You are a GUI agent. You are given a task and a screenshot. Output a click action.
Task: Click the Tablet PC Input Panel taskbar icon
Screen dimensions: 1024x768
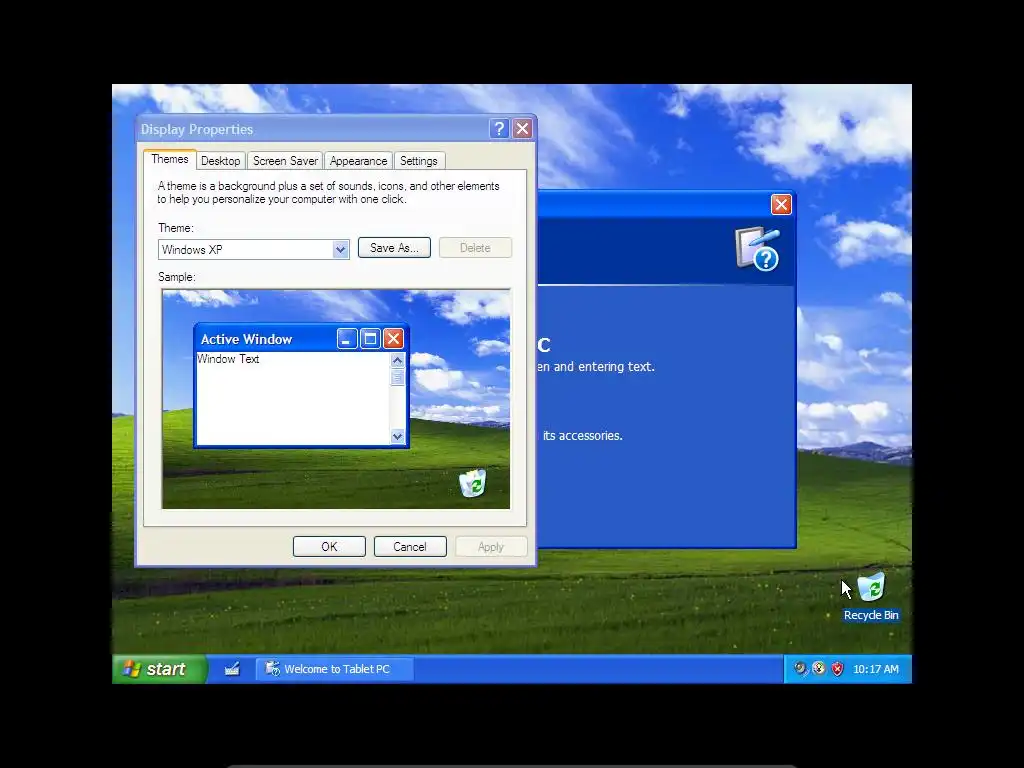(232, 669)
